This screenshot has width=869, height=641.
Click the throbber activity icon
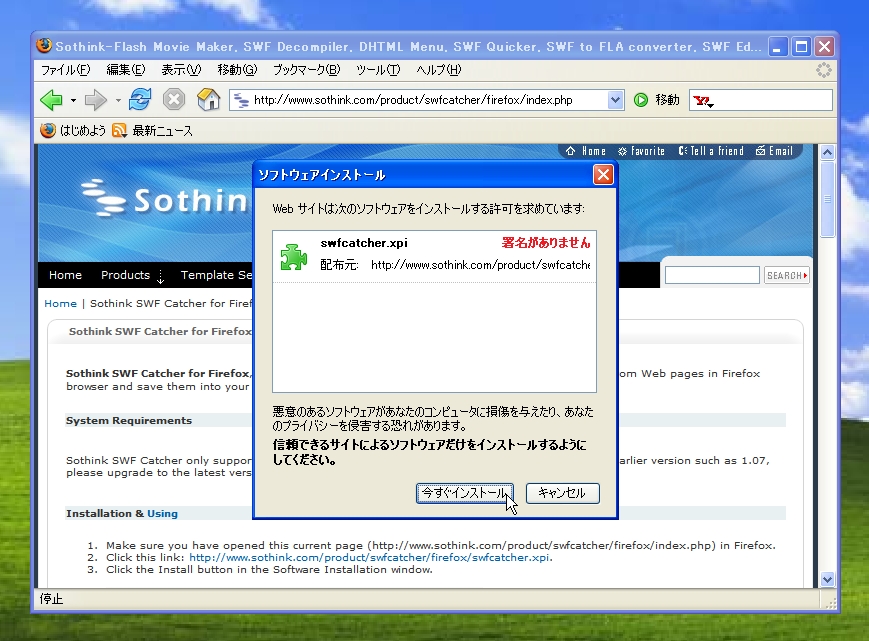(x=824, y=70)
